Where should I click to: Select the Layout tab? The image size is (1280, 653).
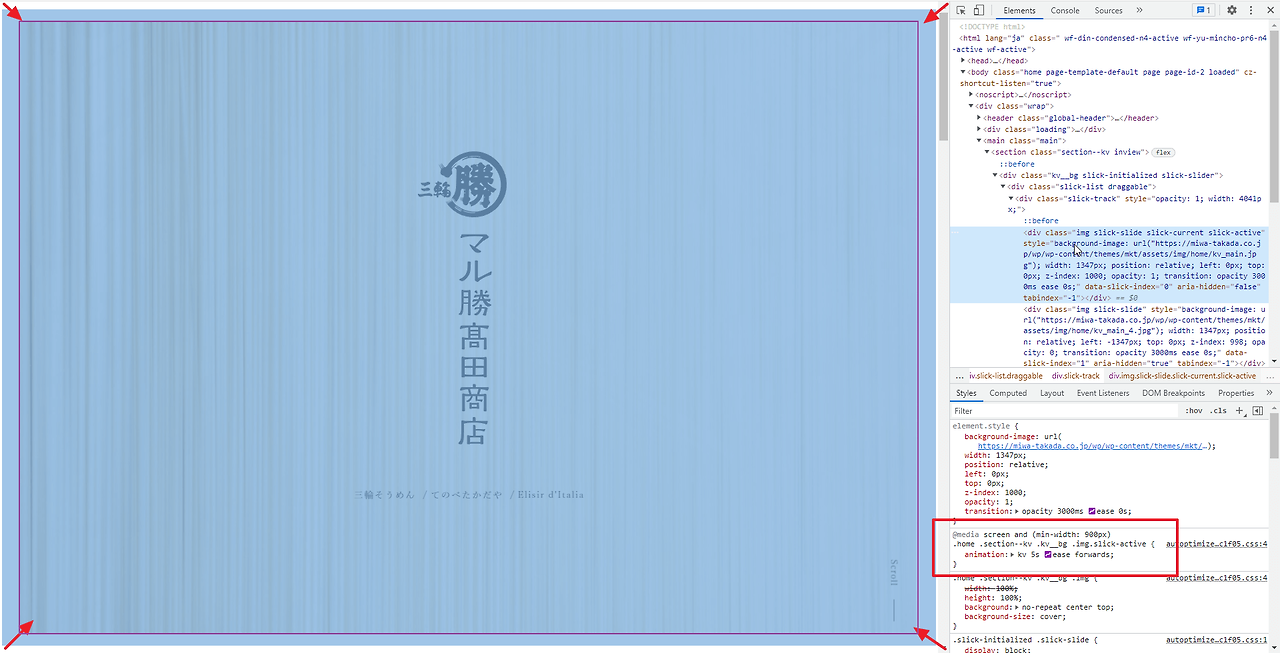(x=1052, y=393)
